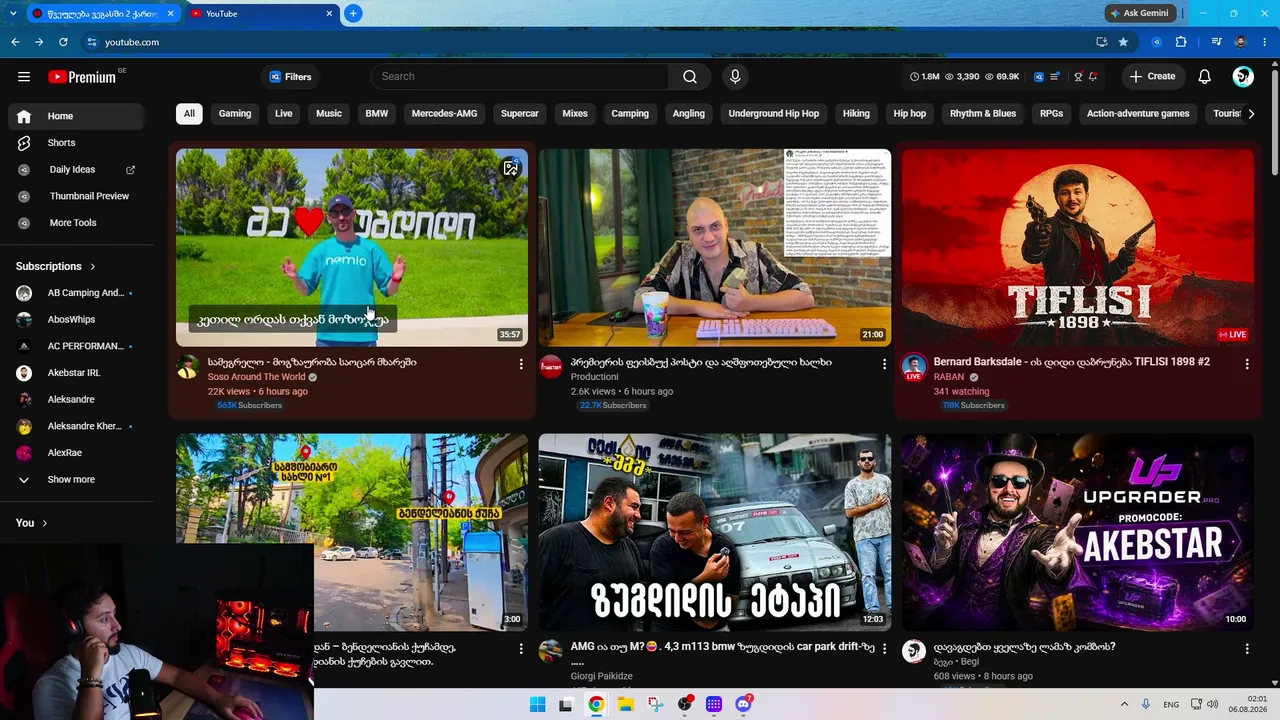Image resolution: width=1280 pixels, height=720 pixels.
Task: Open the vidIQ extension in browser toolbar
Action: 1157,42
